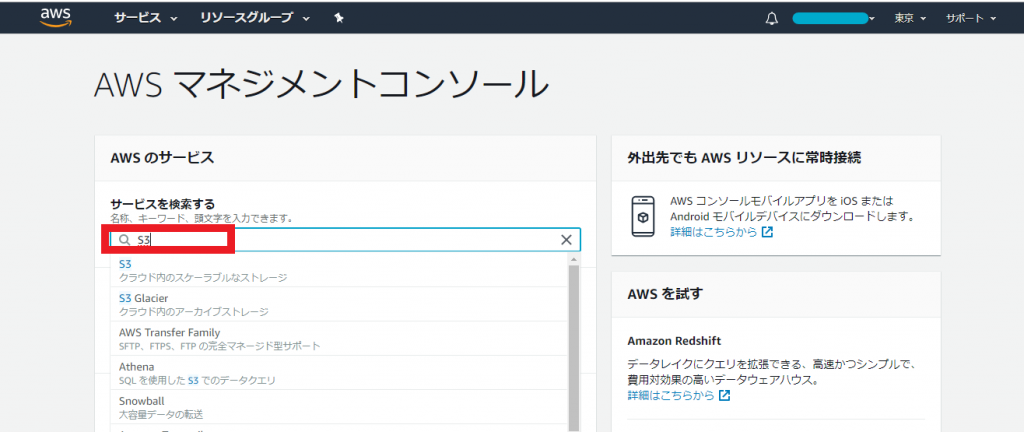Click the AWS のサービス heading
Viewport: 1024px width, 432px height.
point(162,157)
